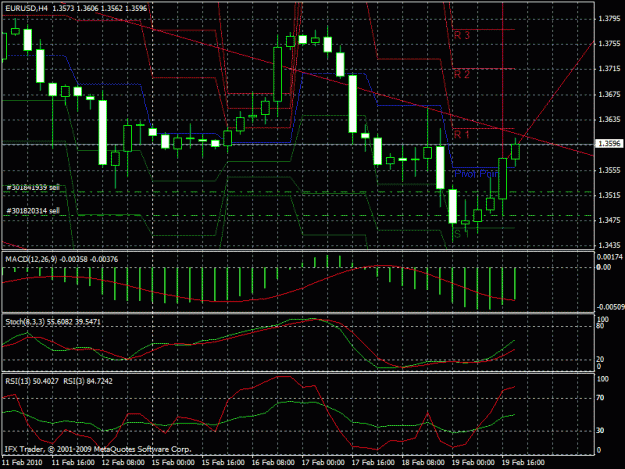The width and height of the screenshot is (625, 469).
Task: Click the 11 Feb 16:00 time label
Action: click(73, 462)
